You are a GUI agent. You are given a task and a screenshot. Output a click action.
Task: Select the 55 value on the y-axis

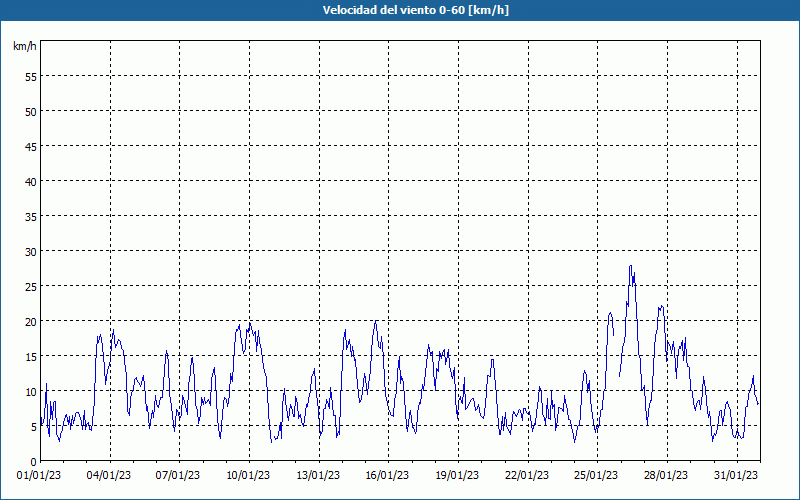(x=31, y=77)
